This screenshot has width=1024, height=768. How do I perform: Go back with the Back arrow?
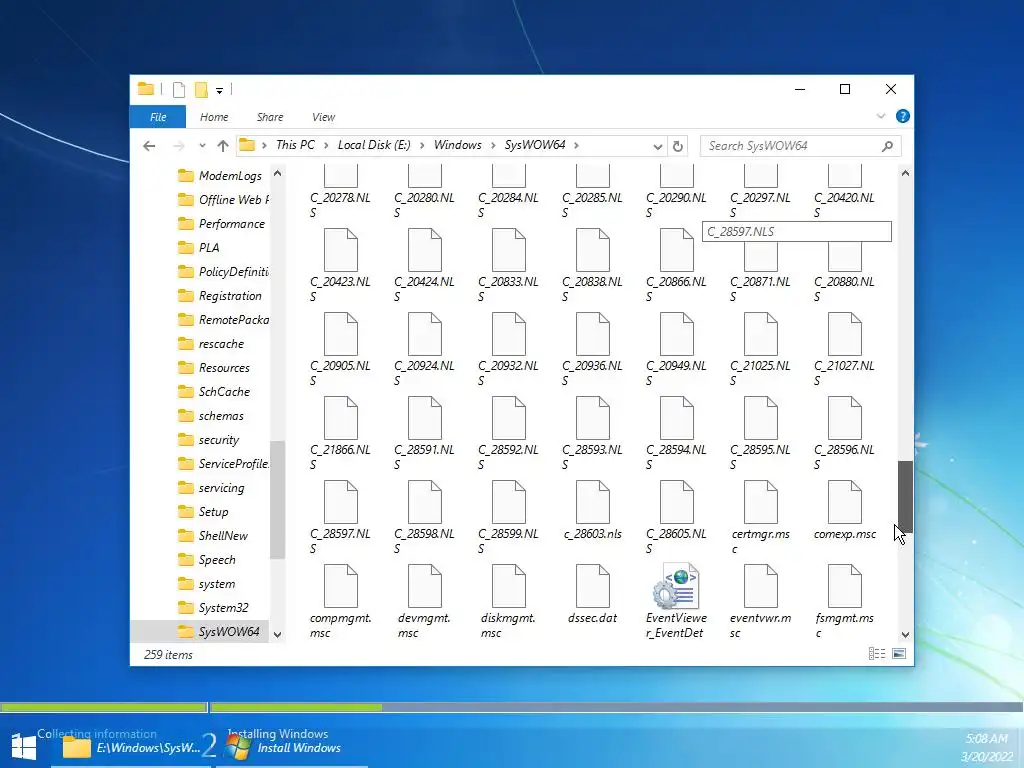point(149,146)
